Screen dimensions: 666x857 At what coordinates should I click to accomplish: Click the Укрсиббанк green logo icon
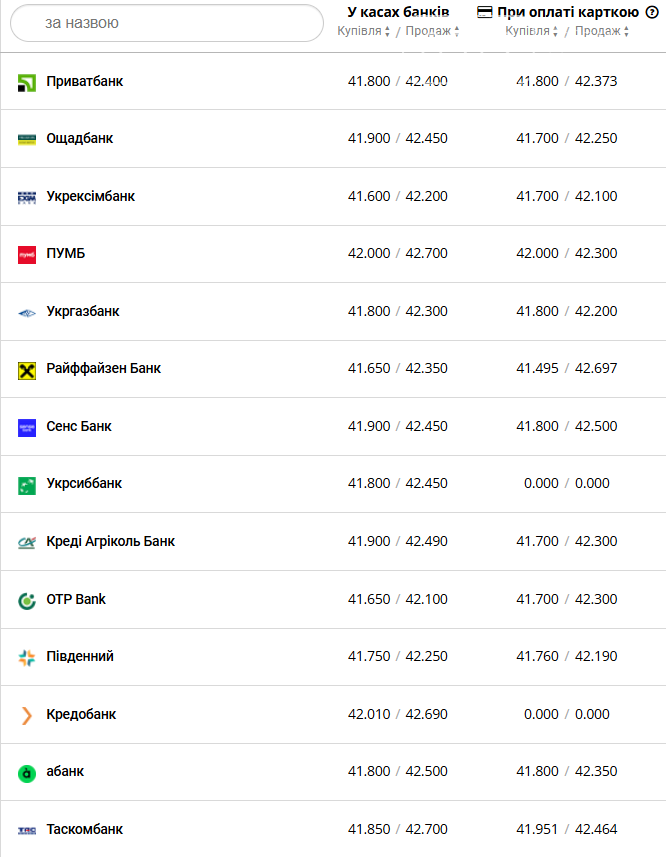click(x=27, y=485)
